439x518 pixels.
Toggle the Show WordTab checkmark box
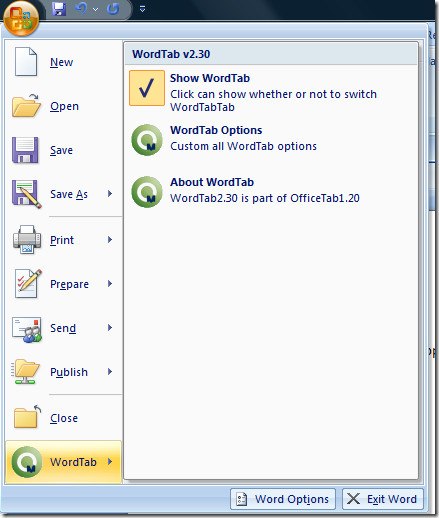tap(147, 88)
